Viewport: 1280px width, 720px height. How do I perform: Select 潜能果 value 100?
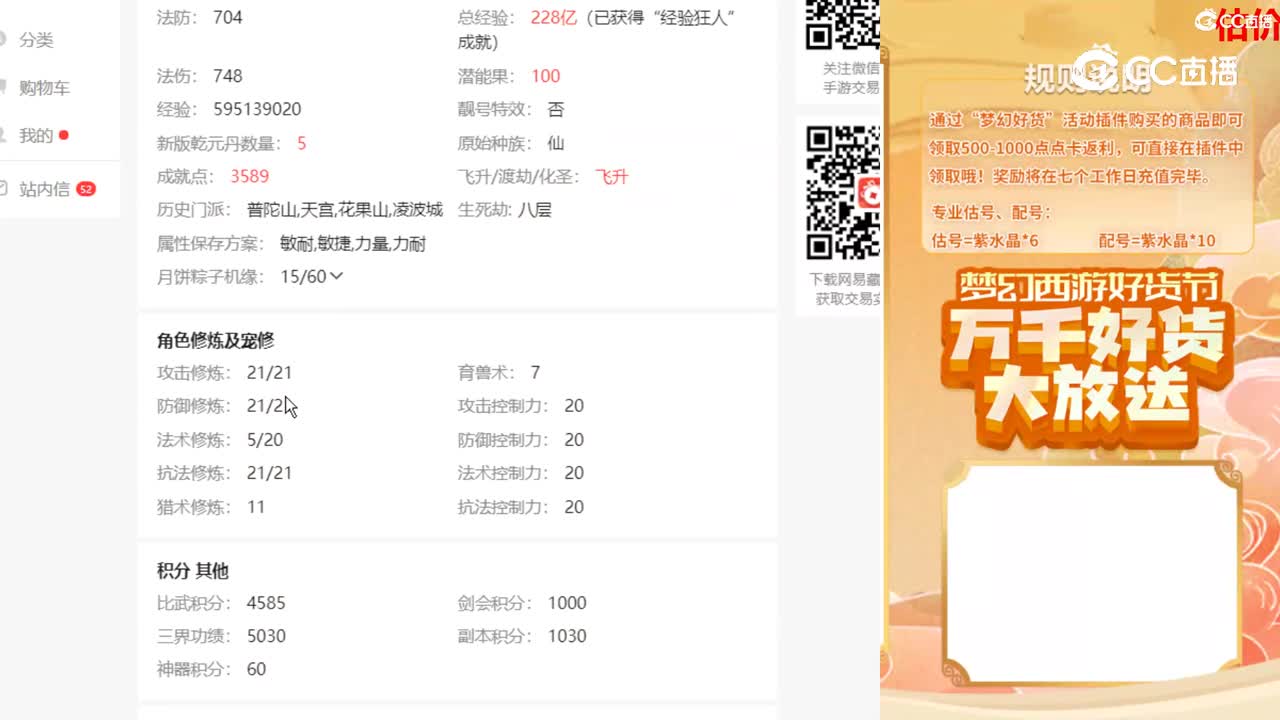(x=546, y=76)
